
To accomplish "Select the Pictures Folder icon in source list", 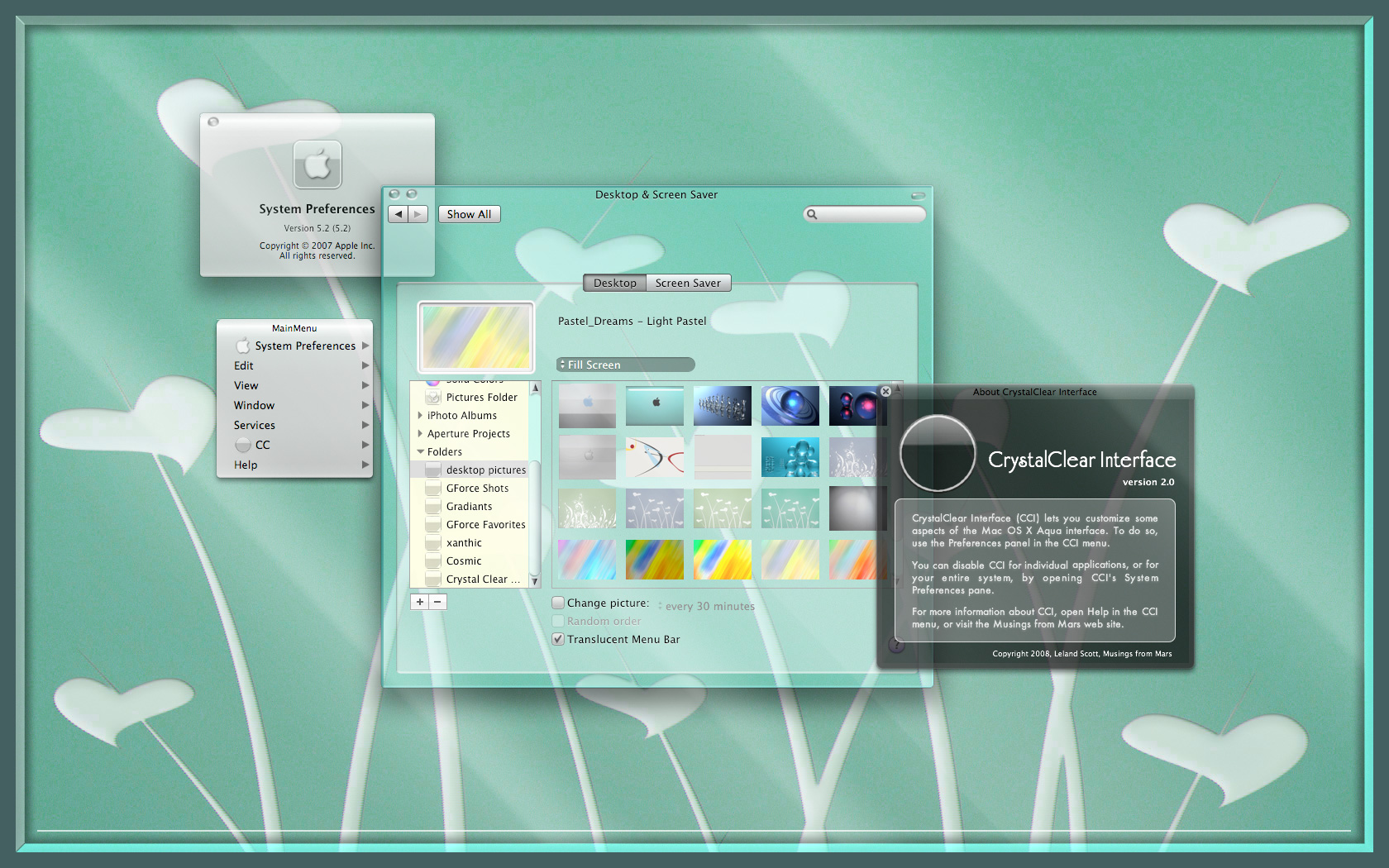I will pos(433,398).
